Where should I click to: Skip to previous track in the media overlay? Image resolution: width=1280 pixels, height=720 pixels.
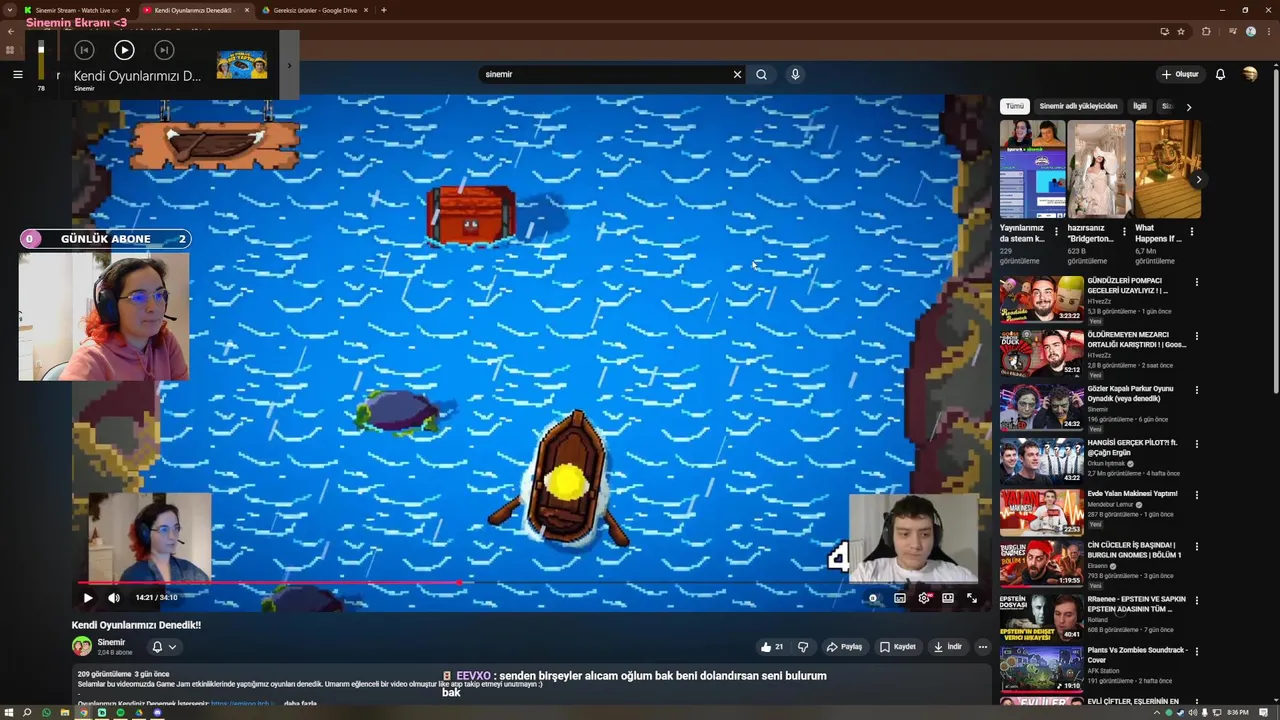pyautogui.click(x=84, y=50)
